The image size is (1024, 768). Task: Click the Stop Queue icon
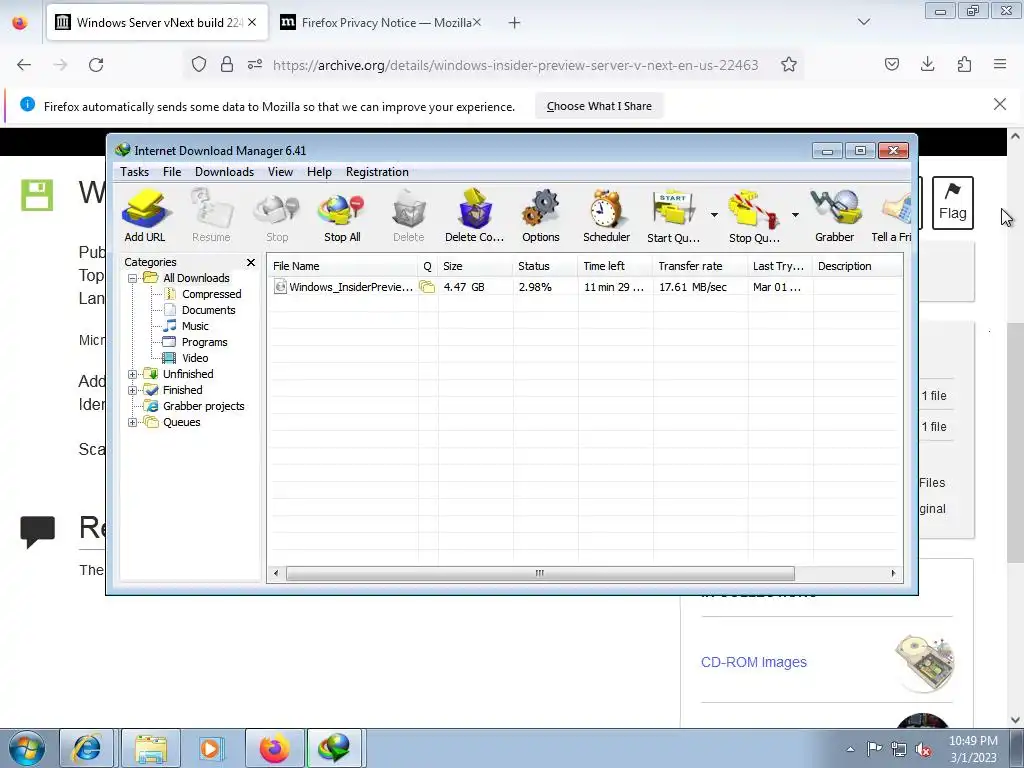tap(754, 216)
